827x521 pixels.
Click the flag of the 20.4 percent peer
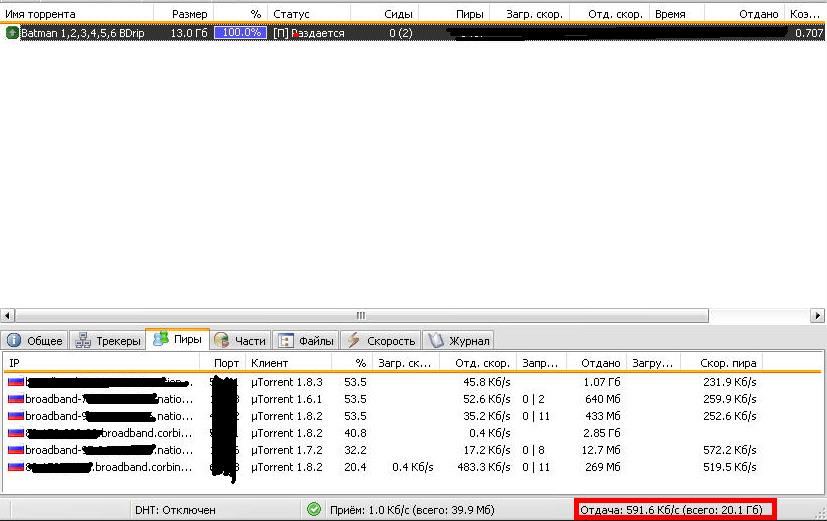click(x=16, y=467)
